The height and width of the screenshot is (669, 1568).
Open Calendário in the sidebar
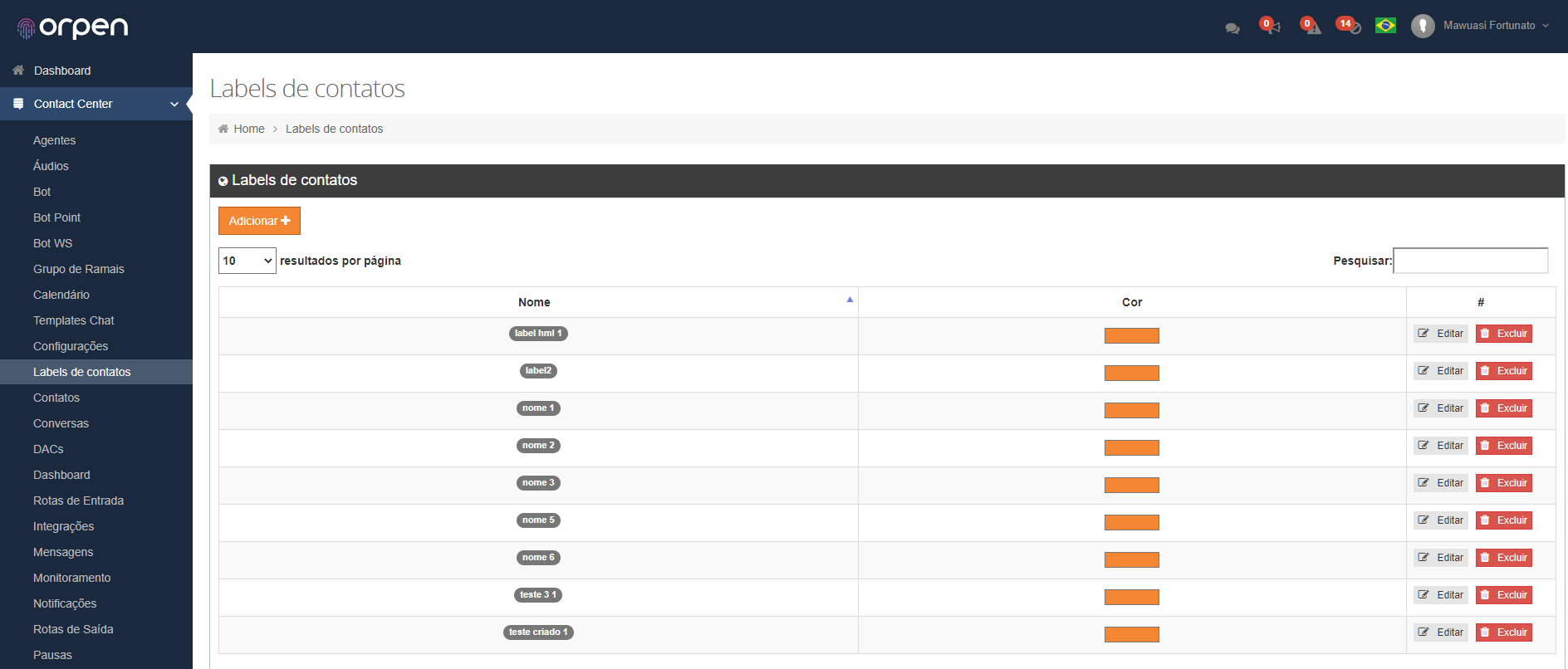pyautogui.click(x=61, y=295)
